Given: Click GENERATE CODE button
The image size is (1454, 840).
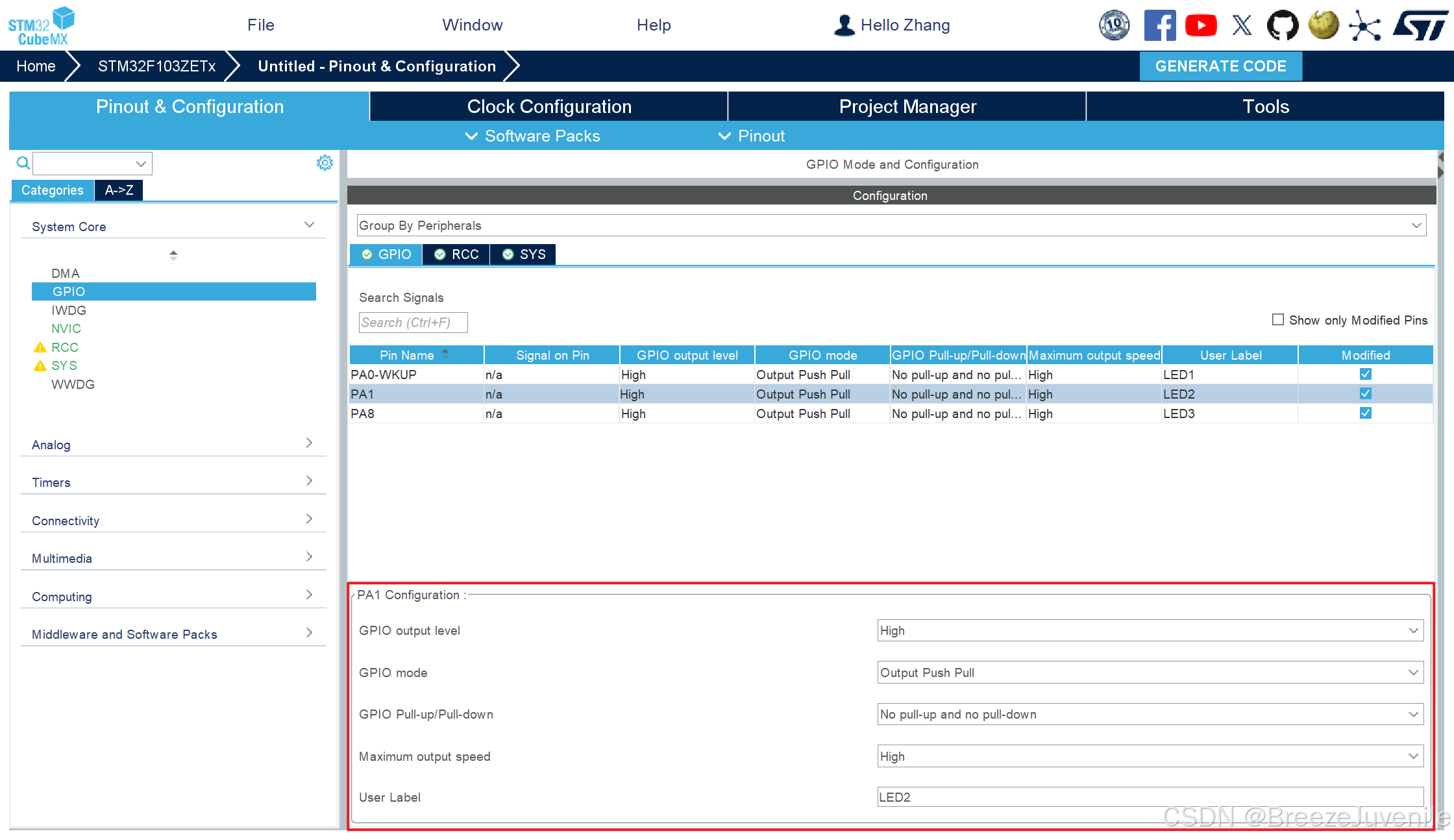Looking at the screenshot, I should point(1220,66).
